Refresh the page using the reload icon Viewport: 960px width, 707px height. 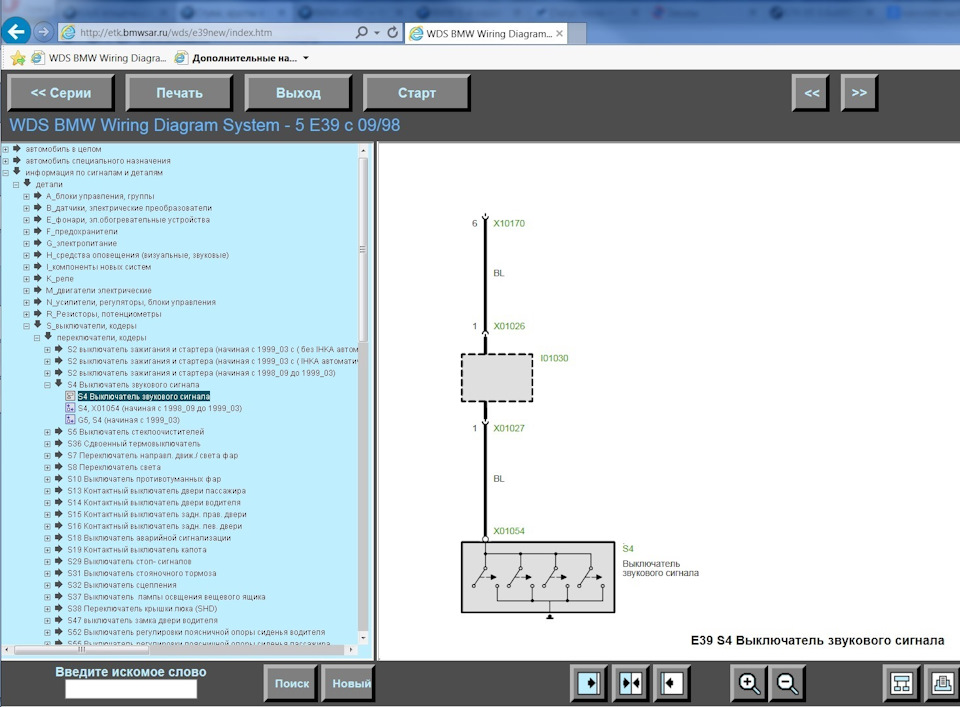392,32
